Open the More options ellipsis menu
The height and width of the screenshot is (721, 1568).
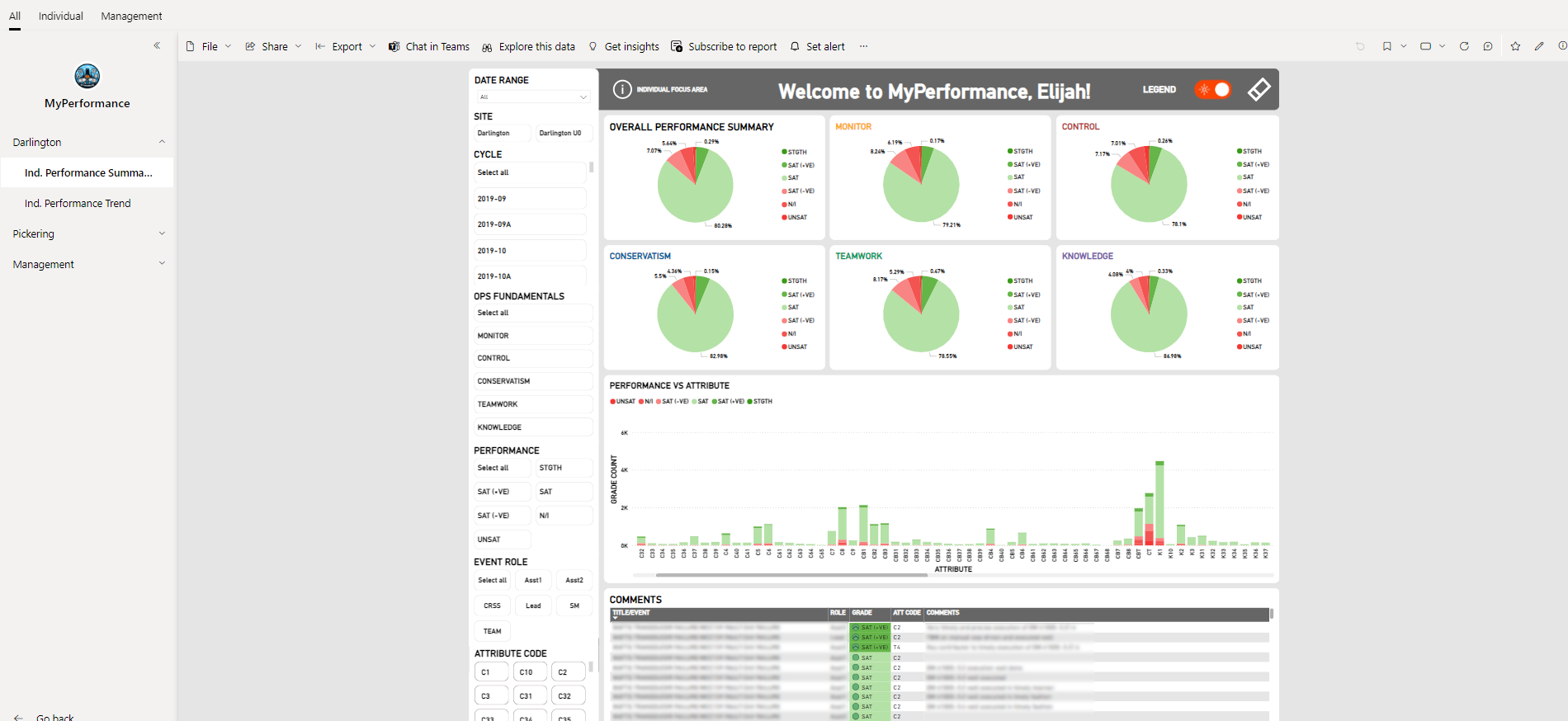(x=863, y=46)
